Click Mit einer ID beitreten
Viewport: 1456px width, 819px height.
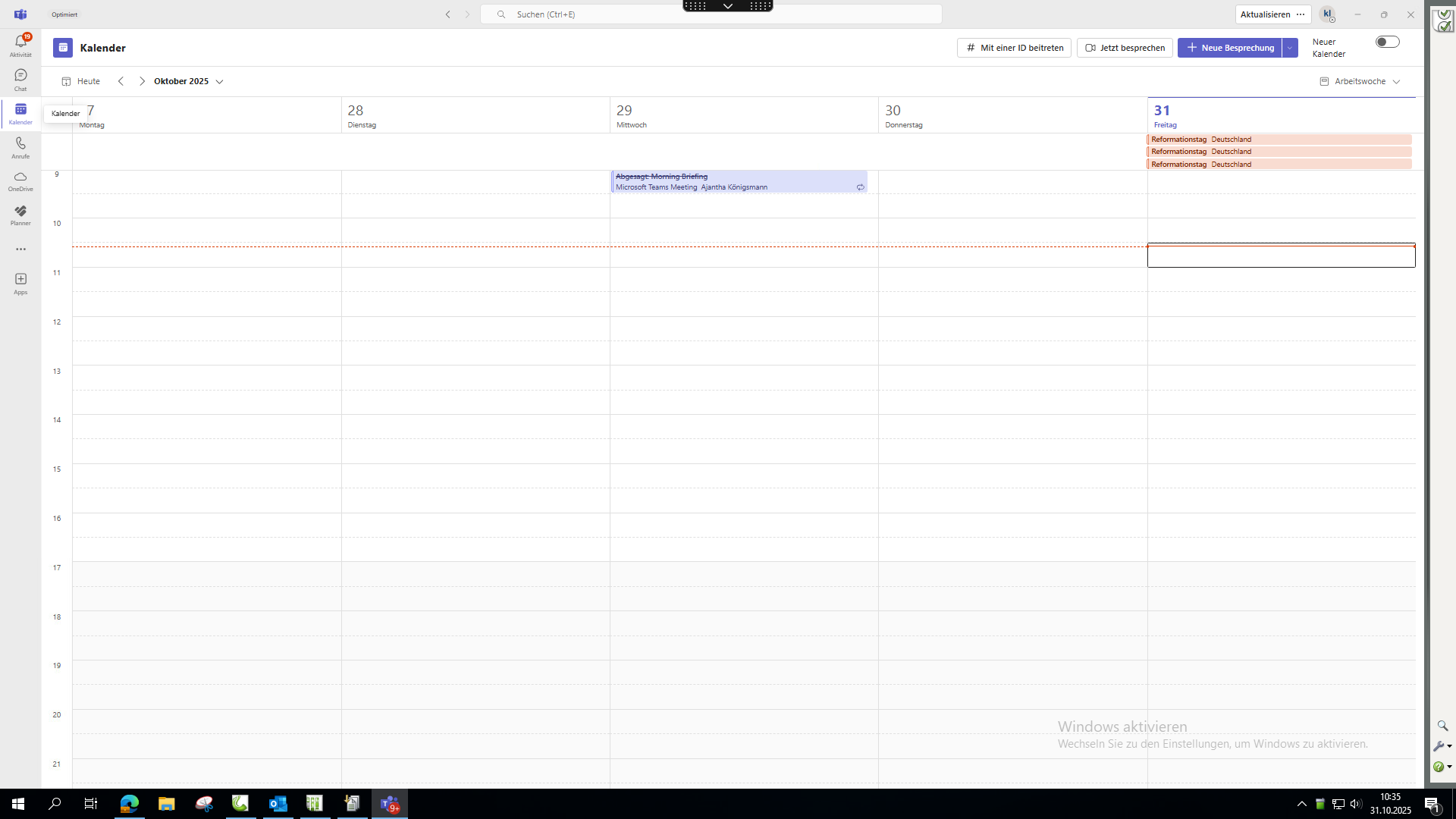pyautogui.click(x=1014, y=48)
